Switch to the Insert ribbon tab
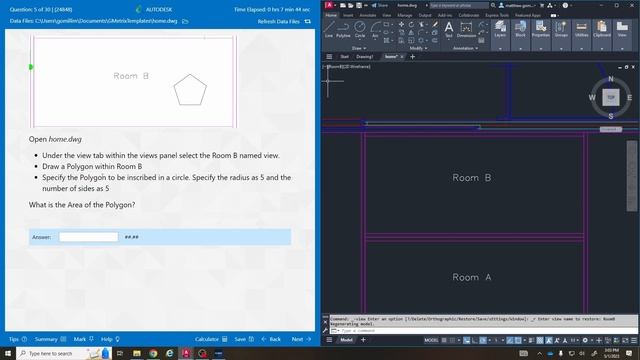Screen dimensions: 640x360 pyautogui.click(x=348, y=15)
